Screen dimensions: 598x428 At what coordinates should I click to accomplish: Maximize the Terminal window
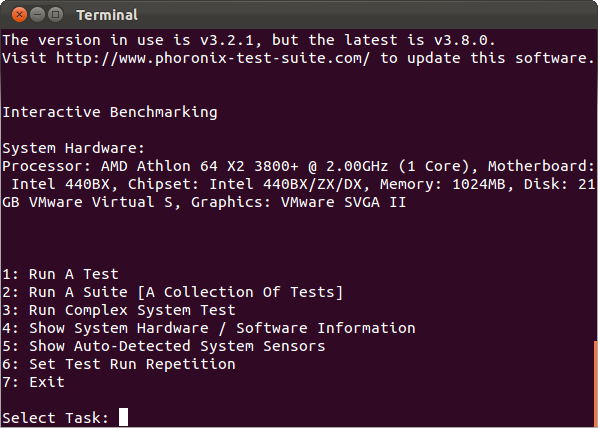56,15
